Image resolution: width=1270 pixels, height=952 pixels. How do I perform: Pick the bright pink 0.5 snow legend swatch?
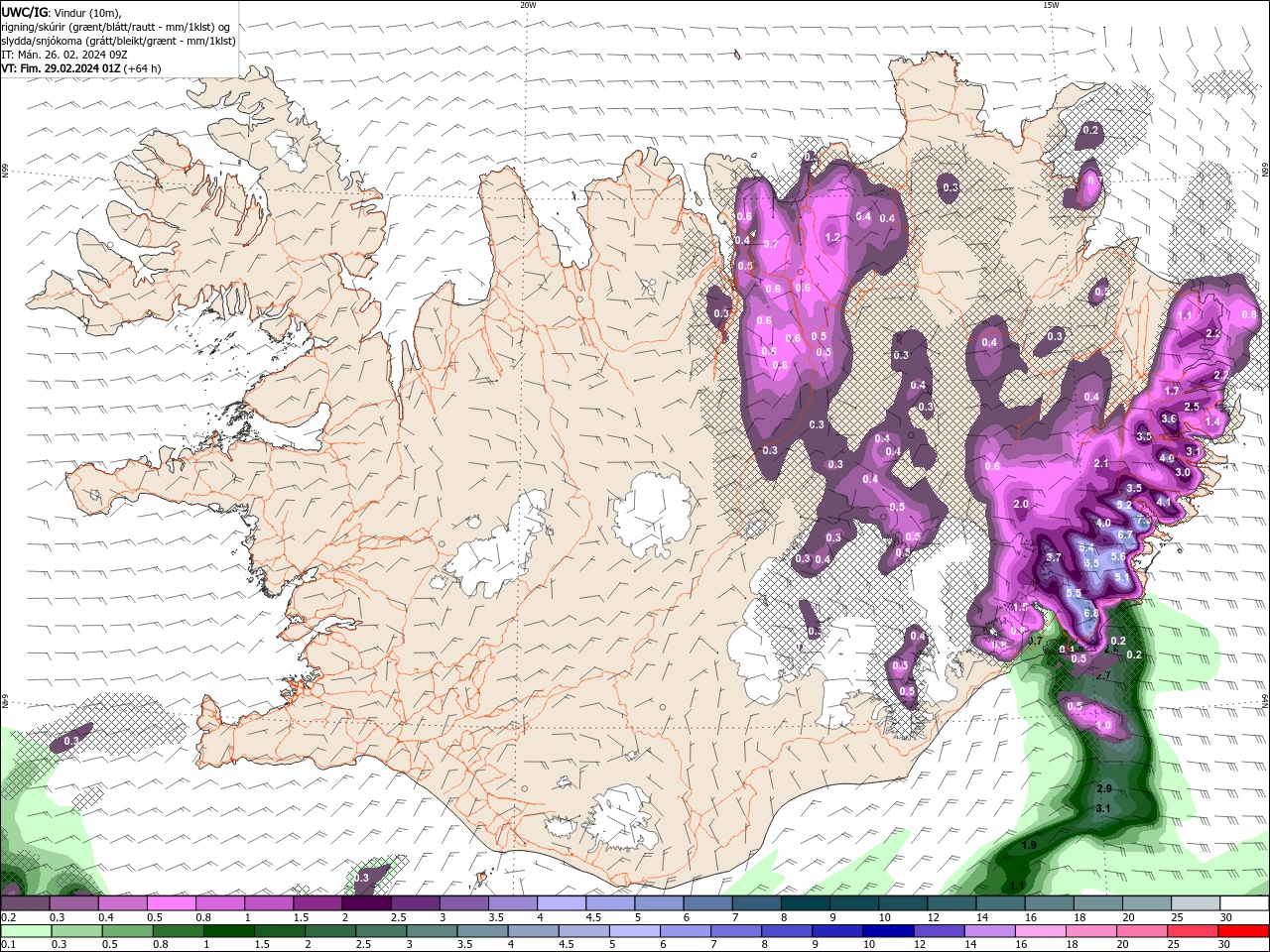pyautogui.click(x=171, y=903)
